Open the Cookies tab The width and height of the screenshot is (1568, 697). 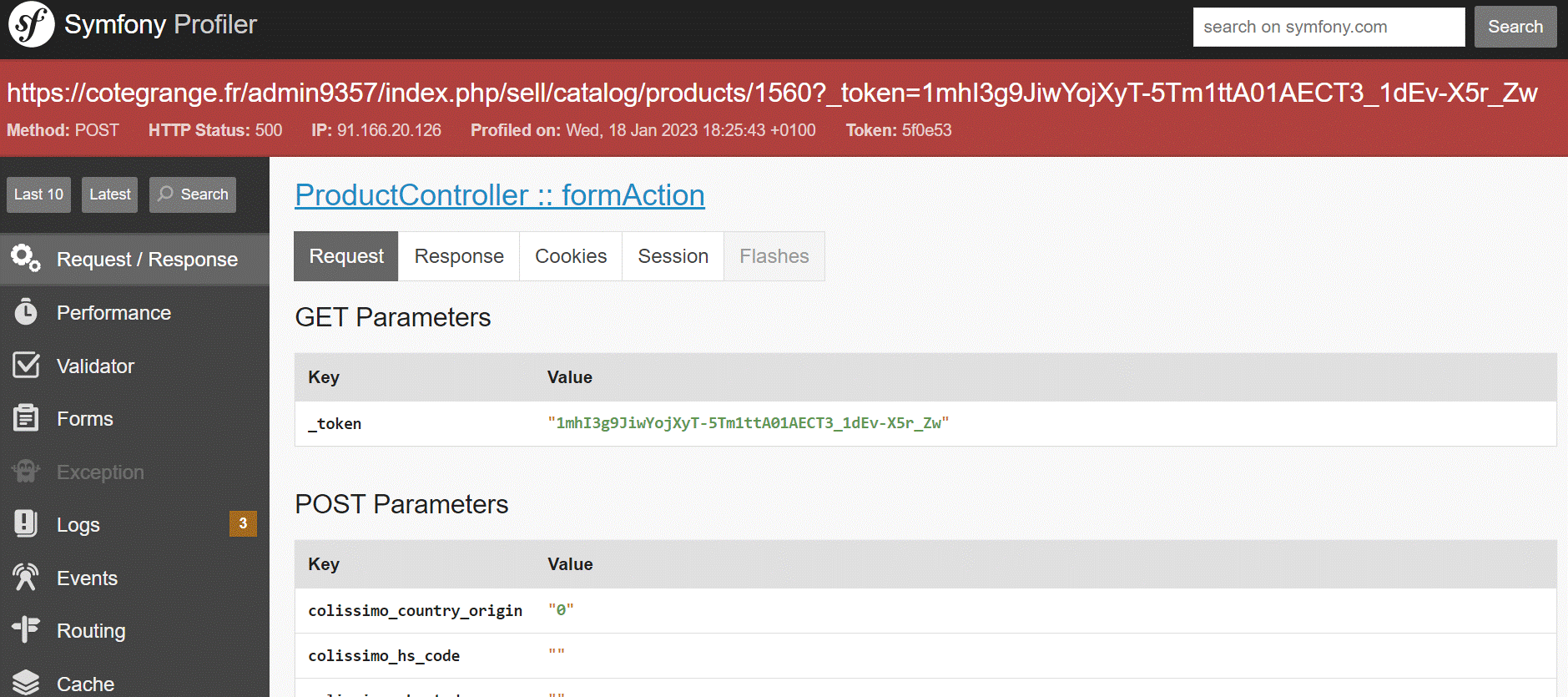coord(571,256)
